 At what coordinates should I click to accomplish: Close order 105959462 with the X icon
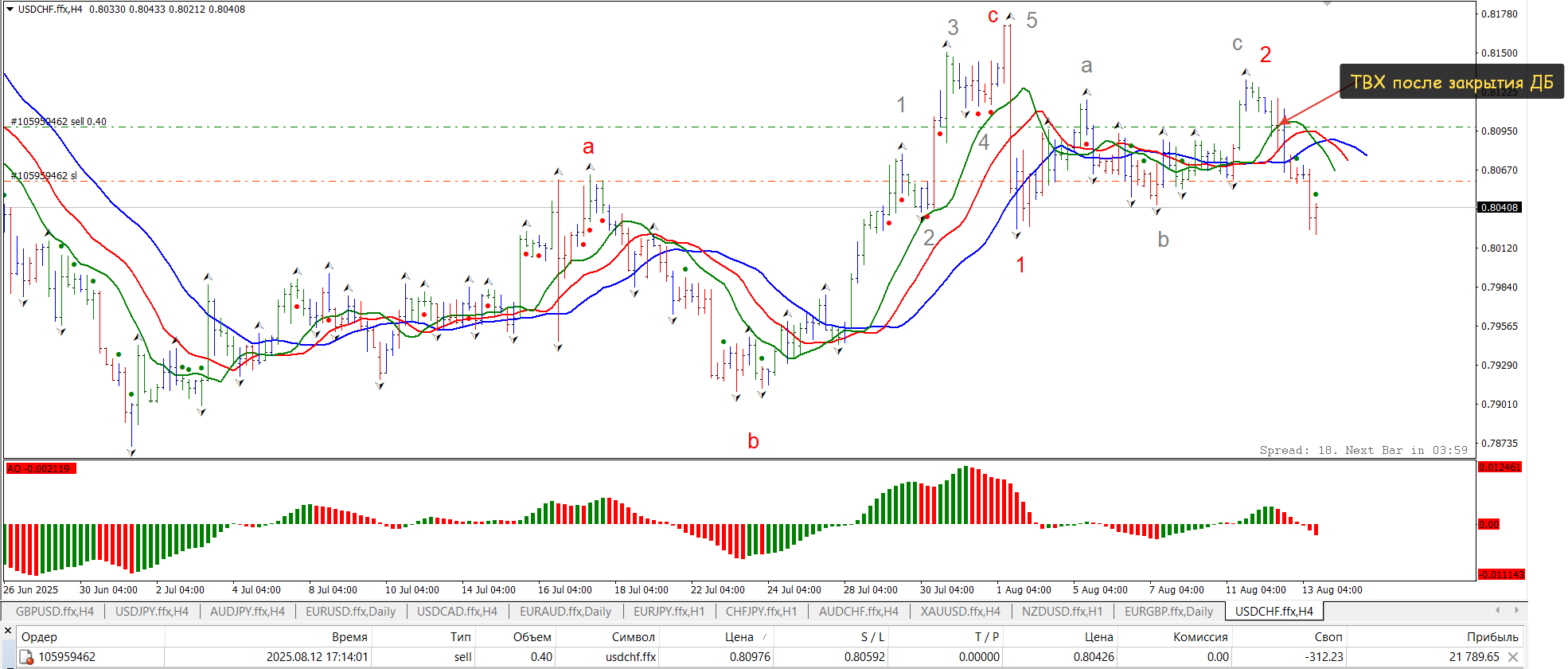click(1513, 657)
